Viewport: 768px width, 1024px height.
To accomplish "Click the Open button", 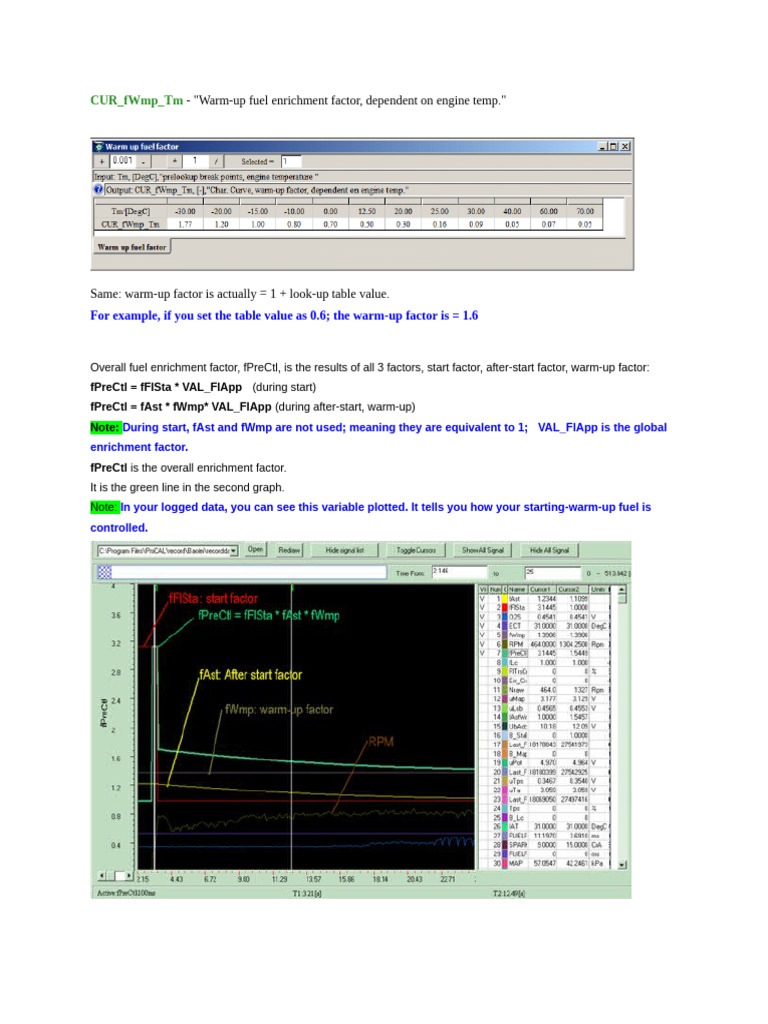I will click(255, 550).
